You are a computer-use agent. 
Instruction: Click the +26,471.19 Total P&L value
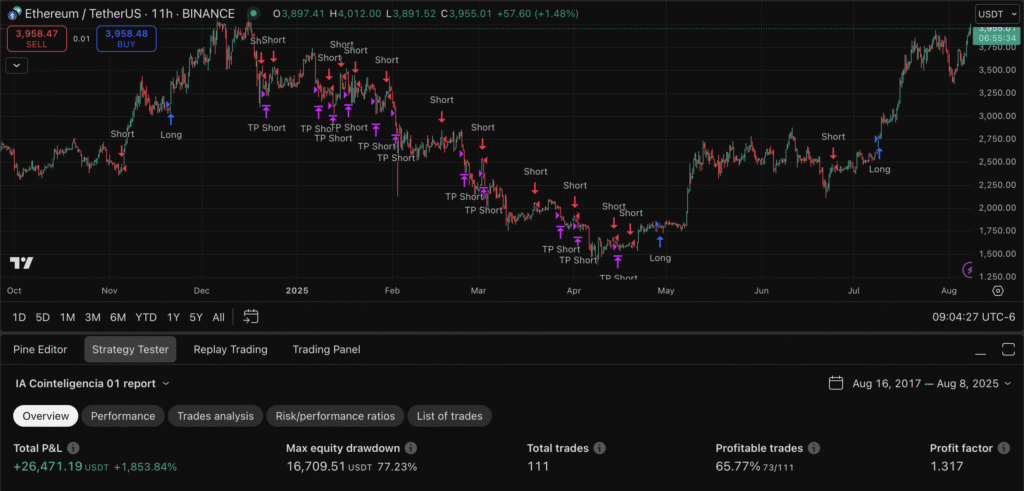48,467
